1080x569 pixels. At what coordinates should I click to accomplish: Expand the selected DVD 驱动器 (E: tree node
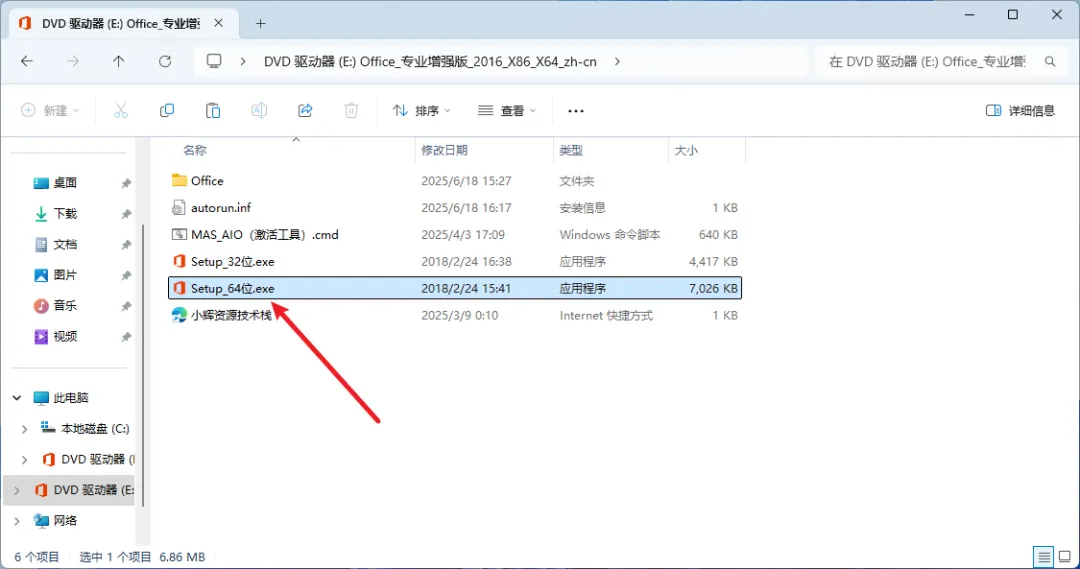pyautogui.click(x=17, y=490)
